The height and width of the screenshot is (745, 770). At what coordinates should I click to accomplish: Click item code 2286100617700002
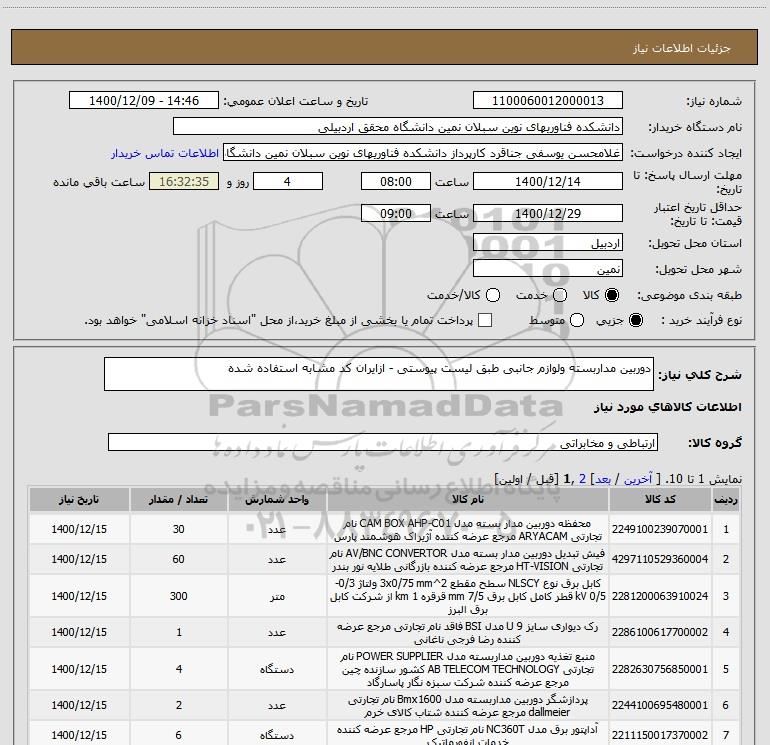coord(660,633)
